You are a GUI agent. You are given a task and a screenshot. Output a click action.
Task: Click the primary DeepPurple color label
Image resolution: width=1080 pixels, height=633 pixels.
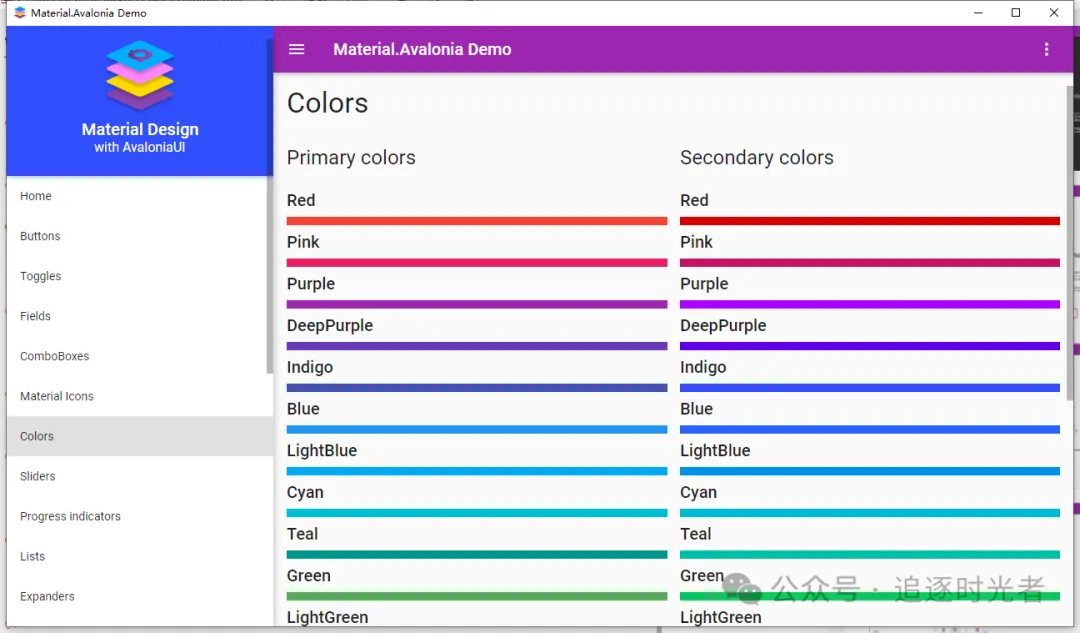point(330,326)
